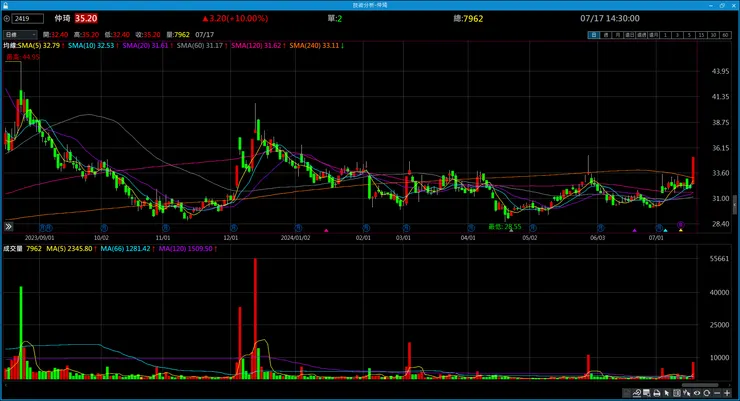Click the event marker above 11/01 date

[x=166, y=228]
